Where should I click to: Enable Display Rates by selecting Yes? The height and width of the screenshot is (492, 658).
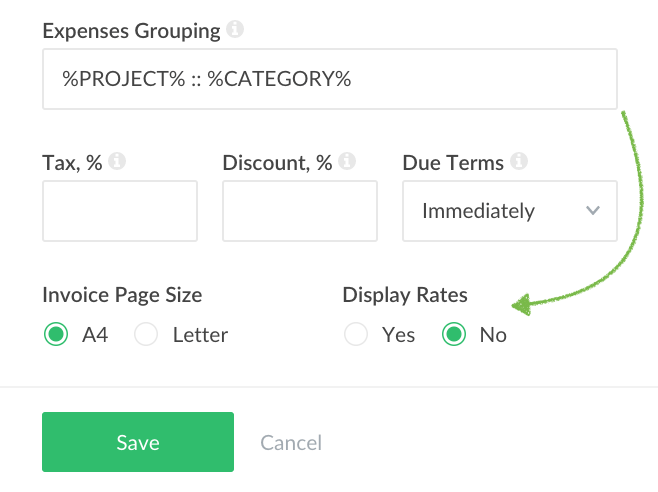[356, 335]
